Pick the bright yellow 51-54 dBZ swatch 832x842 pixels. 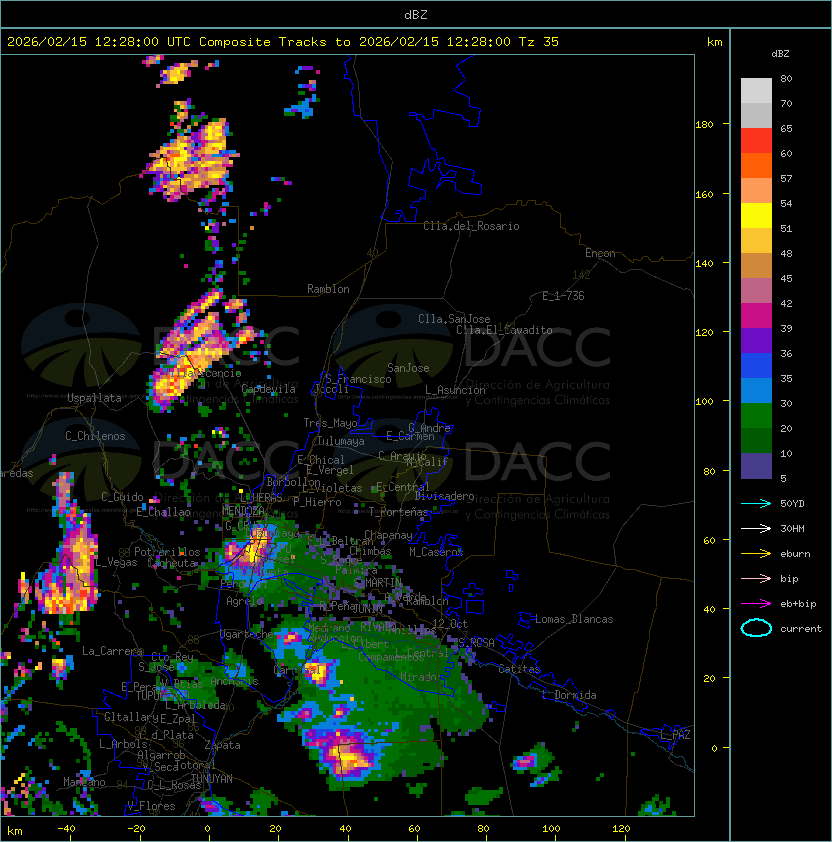pyautogui.click(x=756, y=216)
